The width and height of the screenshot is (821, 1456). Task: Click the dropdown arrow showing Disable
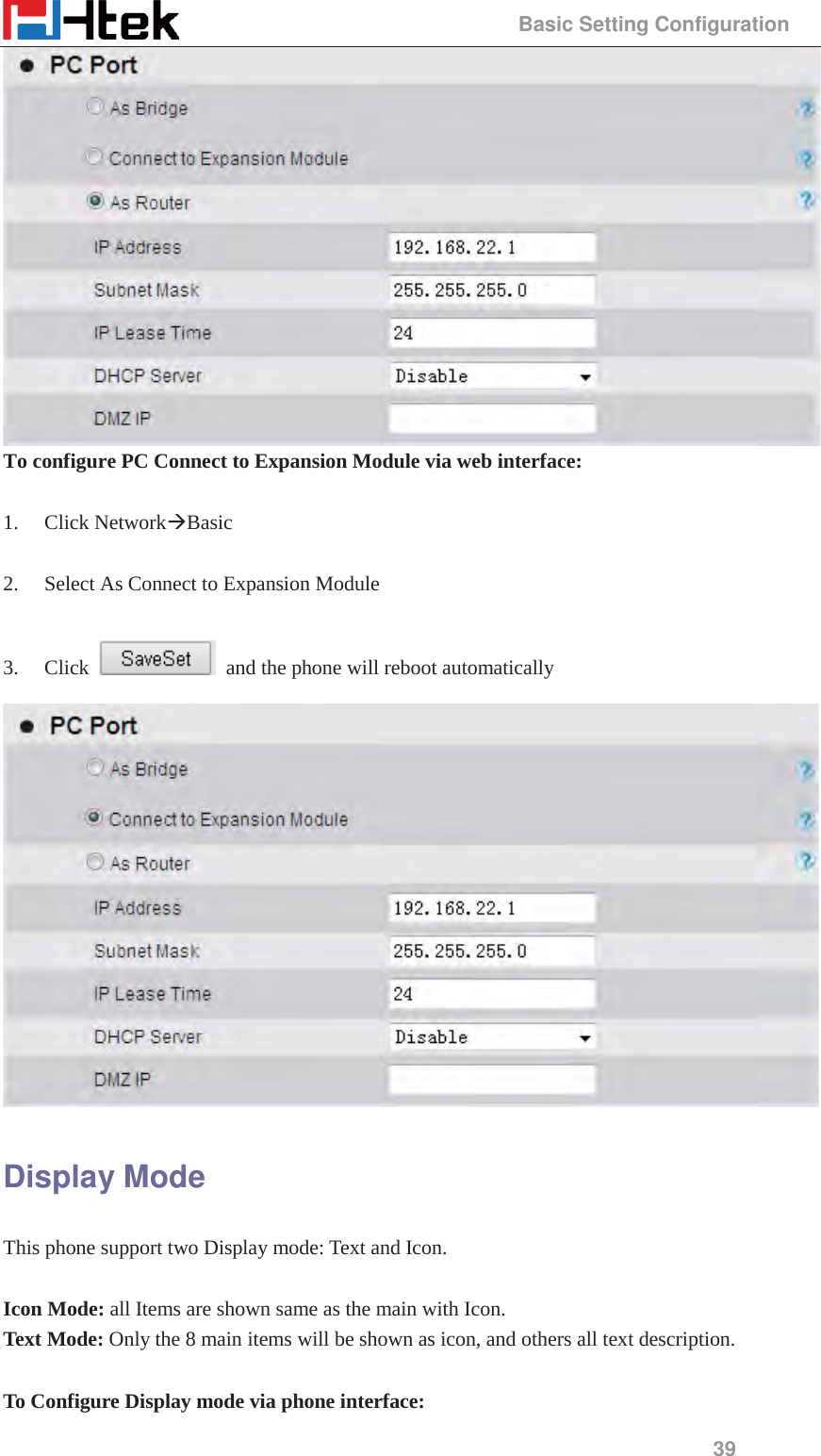(586, 375)
